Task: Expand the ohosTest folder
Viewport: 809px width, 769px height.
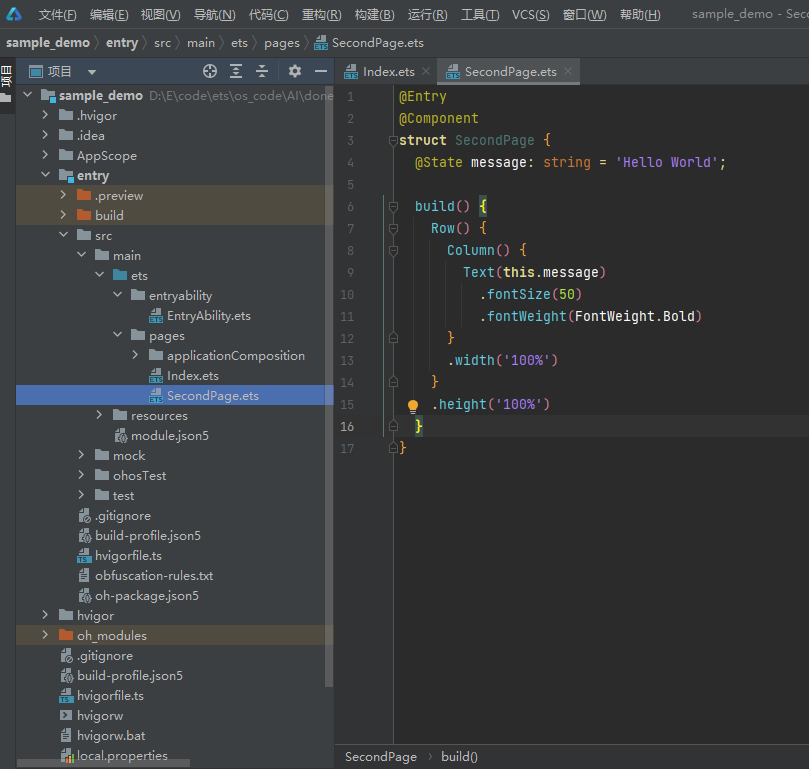Action: click(x=82, y=475)
